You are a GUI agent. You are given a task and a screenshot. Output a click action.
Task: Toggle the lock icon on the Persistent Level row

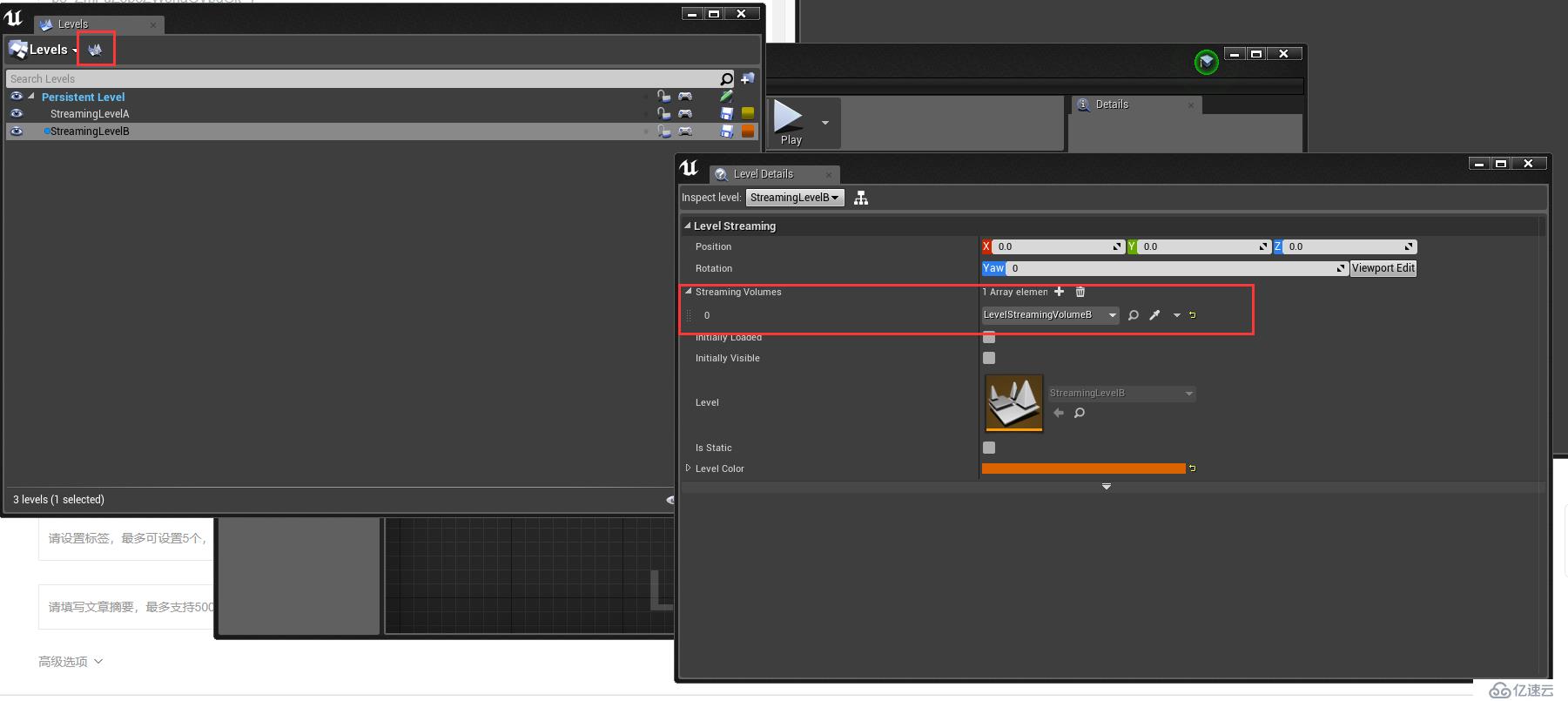click(x=664, y=97)
